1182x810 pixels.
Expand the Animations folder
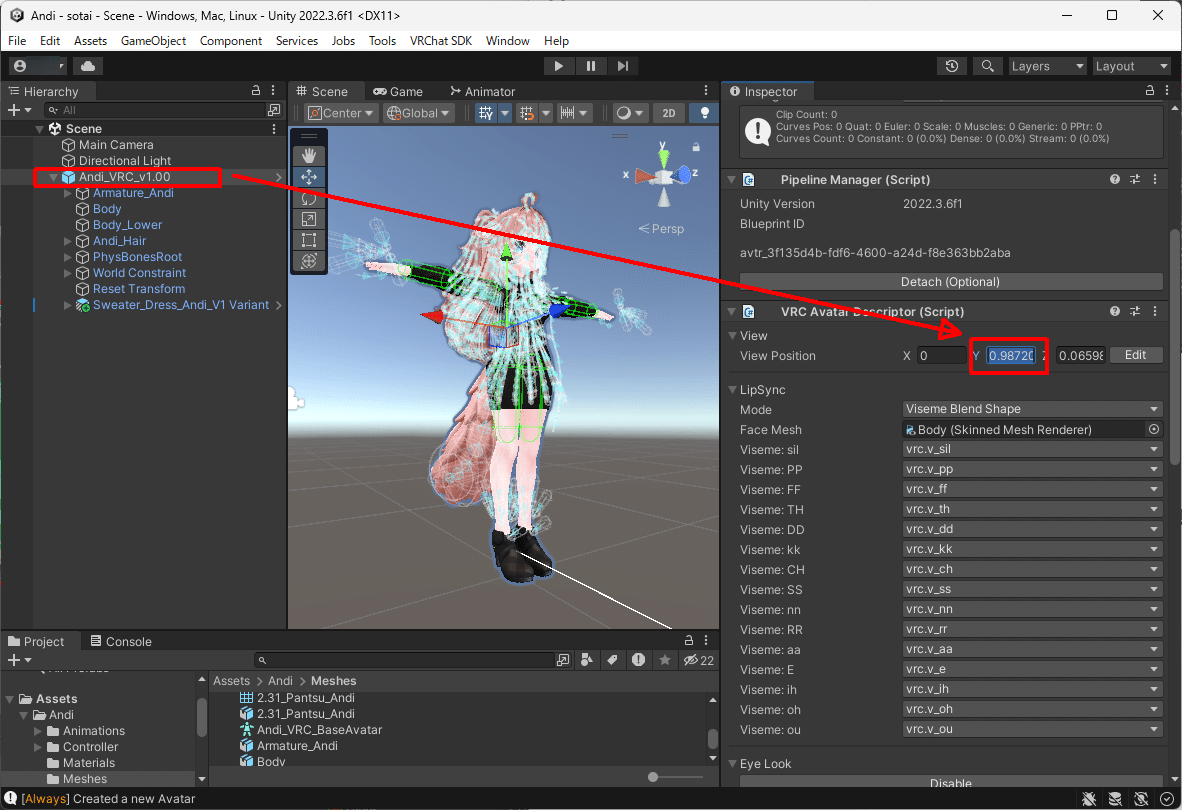click(x=38, y=731)
